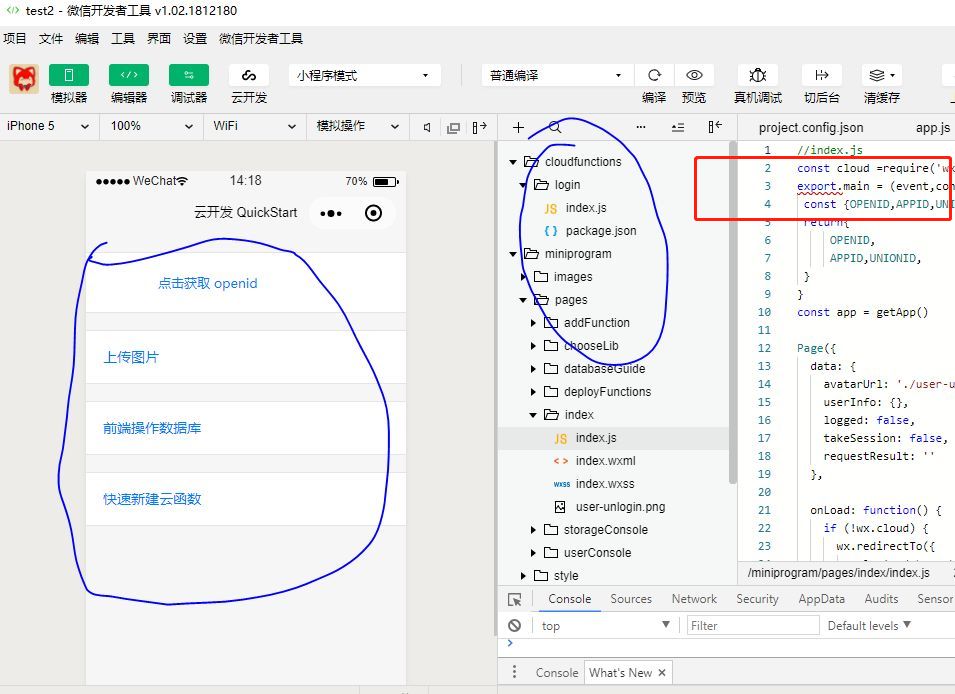Open the three-dot more options in file tree
955x694 pixels.
coord(641,127)
